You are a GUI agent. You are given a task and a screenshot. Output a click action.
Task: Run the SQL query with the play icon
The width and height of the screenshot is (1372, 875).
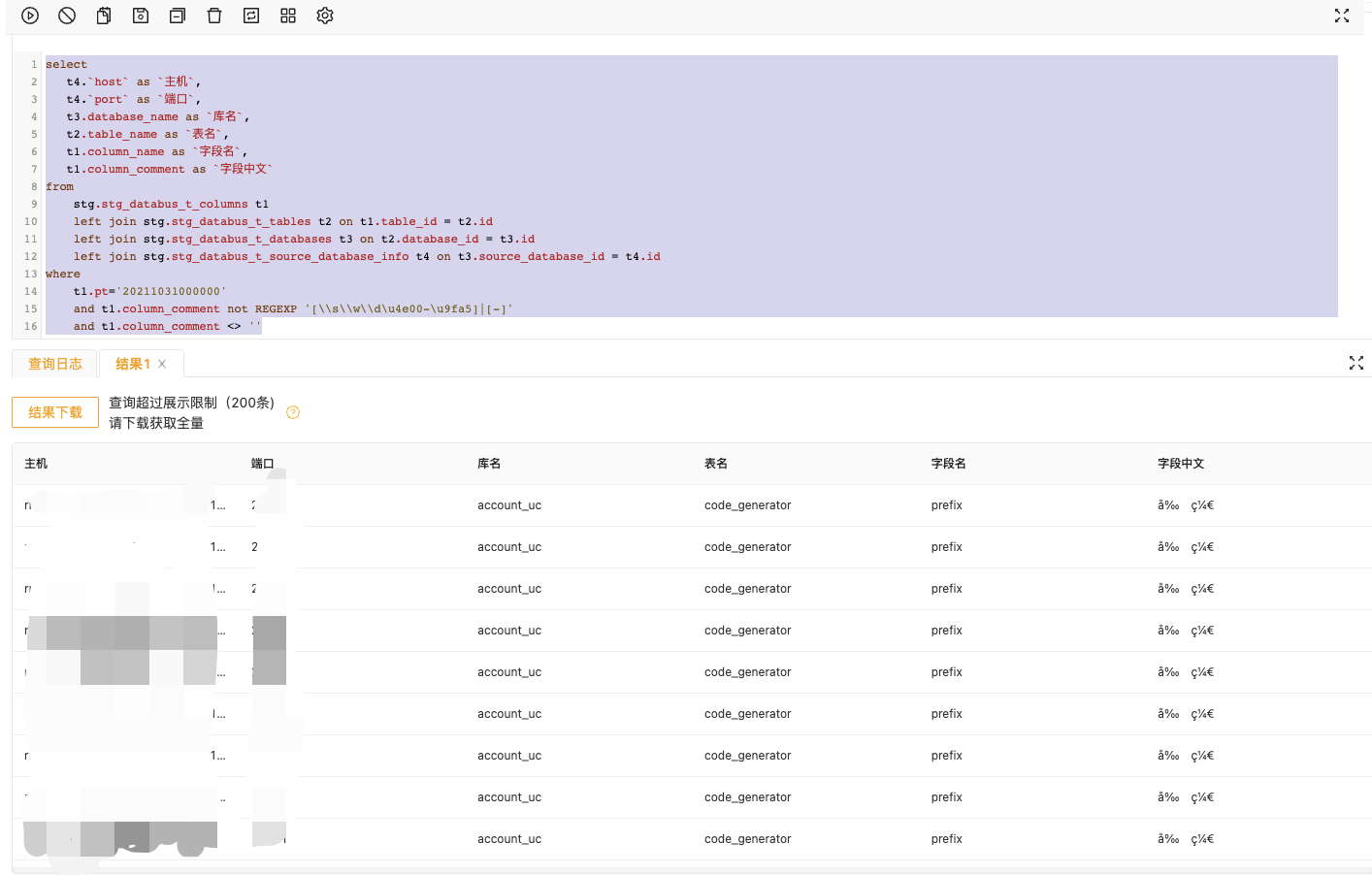coord(30,16)
